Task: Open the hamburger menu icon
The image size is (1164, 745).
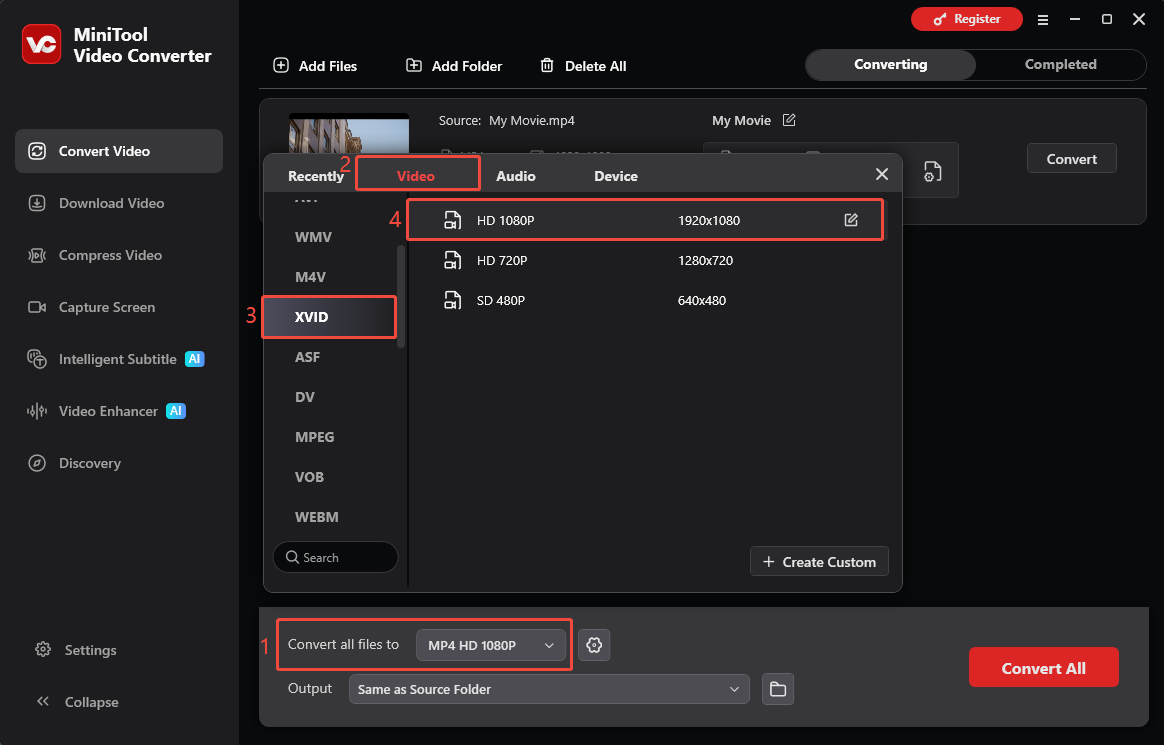Action: click(x=1043, y=20)
